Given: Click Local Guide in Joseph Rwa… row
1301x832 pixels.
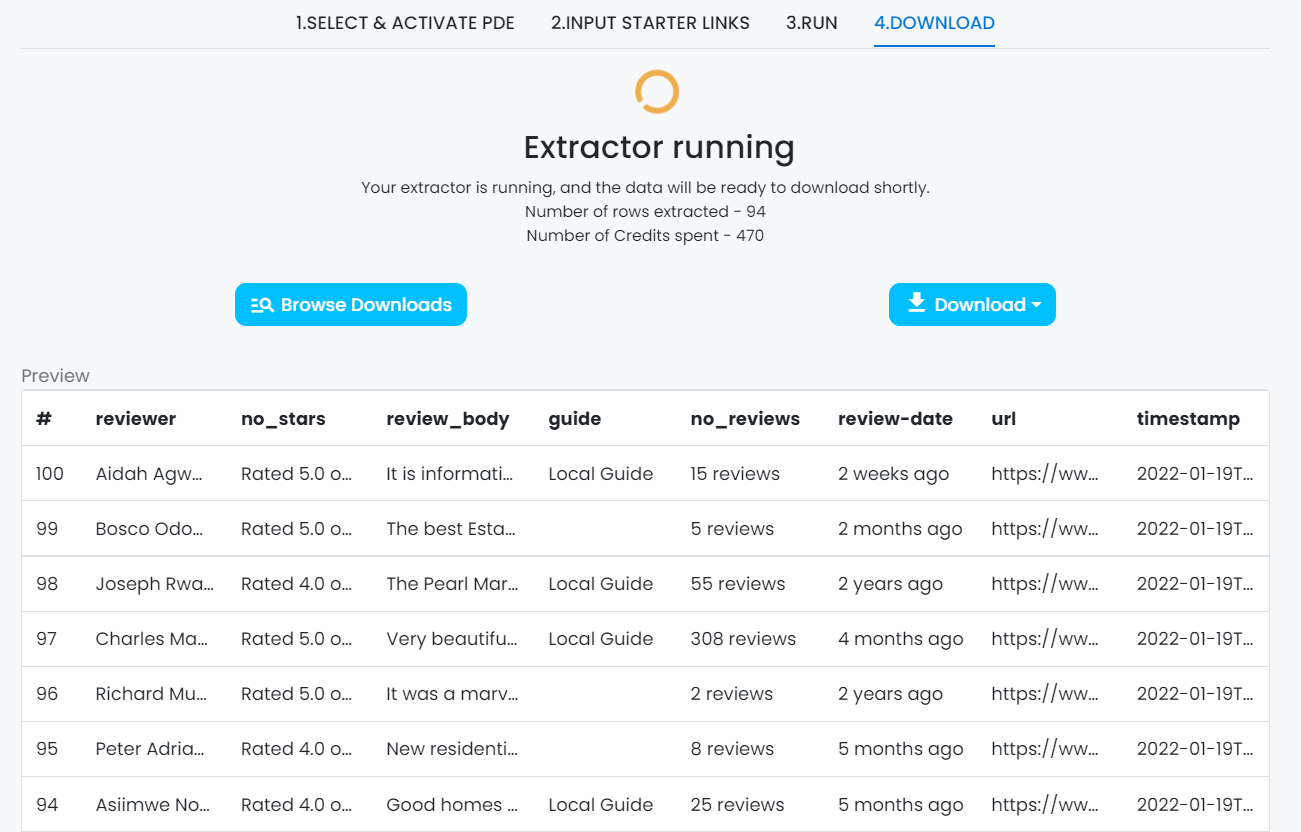Looking at the screenshot, I should coord(601,584).
